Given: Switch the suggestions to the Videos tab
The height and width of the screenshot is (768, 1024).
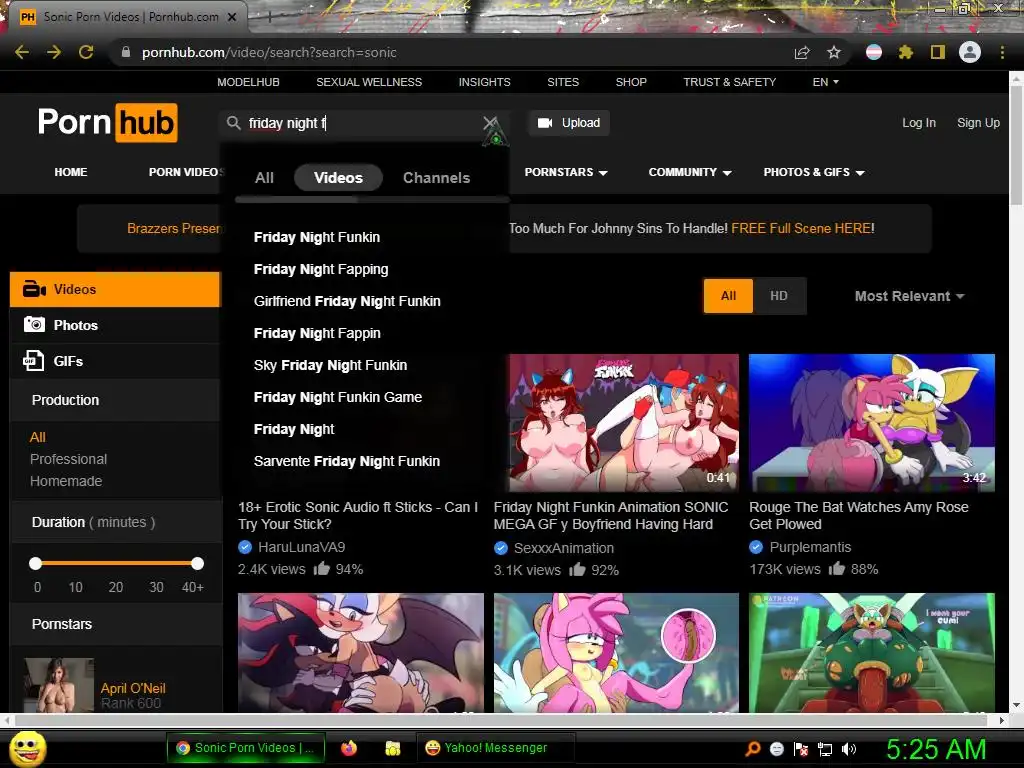Looking at the screenshot, I should [338, 178].
